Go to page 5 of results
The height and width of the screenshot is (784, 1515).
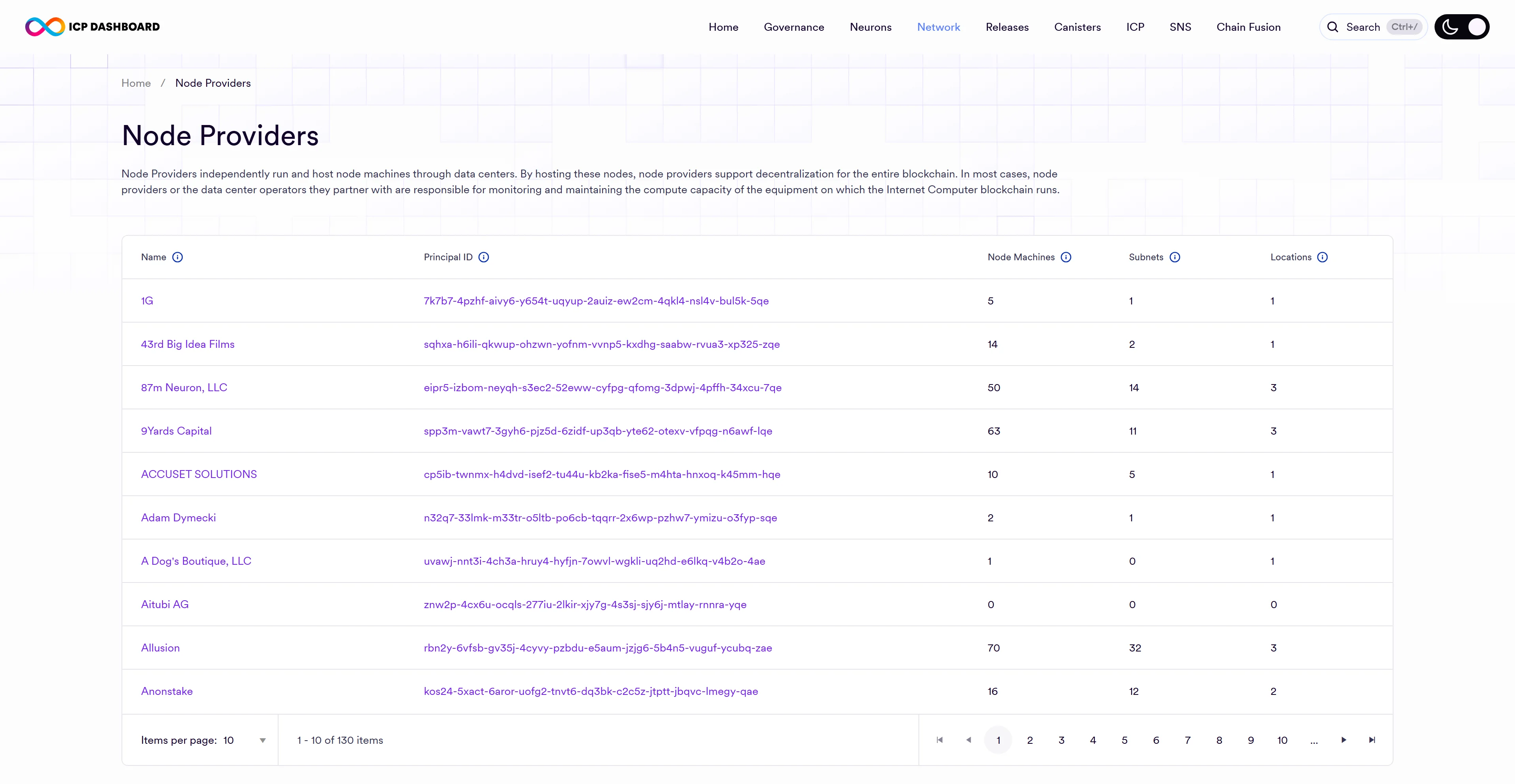point(1124,740)
